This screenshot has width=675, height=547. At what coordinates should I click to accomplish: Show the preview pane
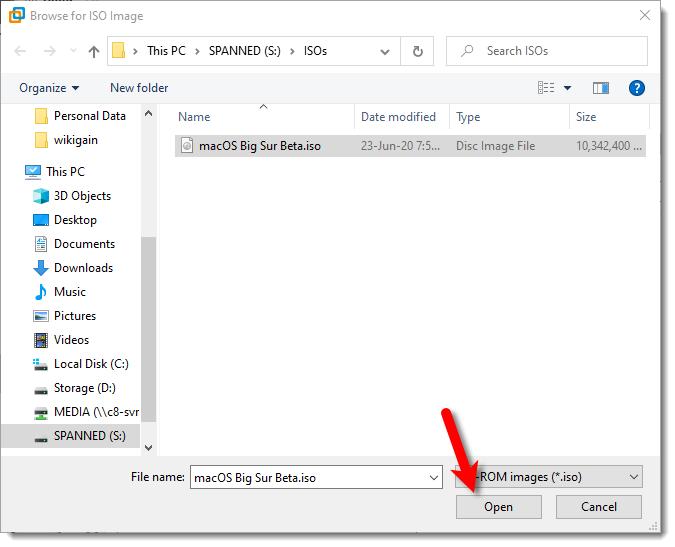tap(601, 88)
